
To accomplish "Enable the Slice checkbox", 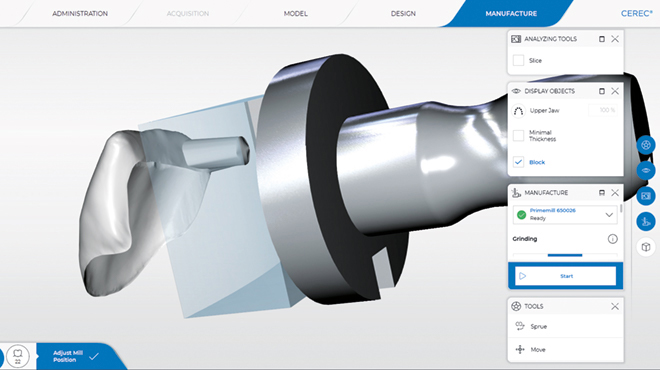I will tap(519, 60).
